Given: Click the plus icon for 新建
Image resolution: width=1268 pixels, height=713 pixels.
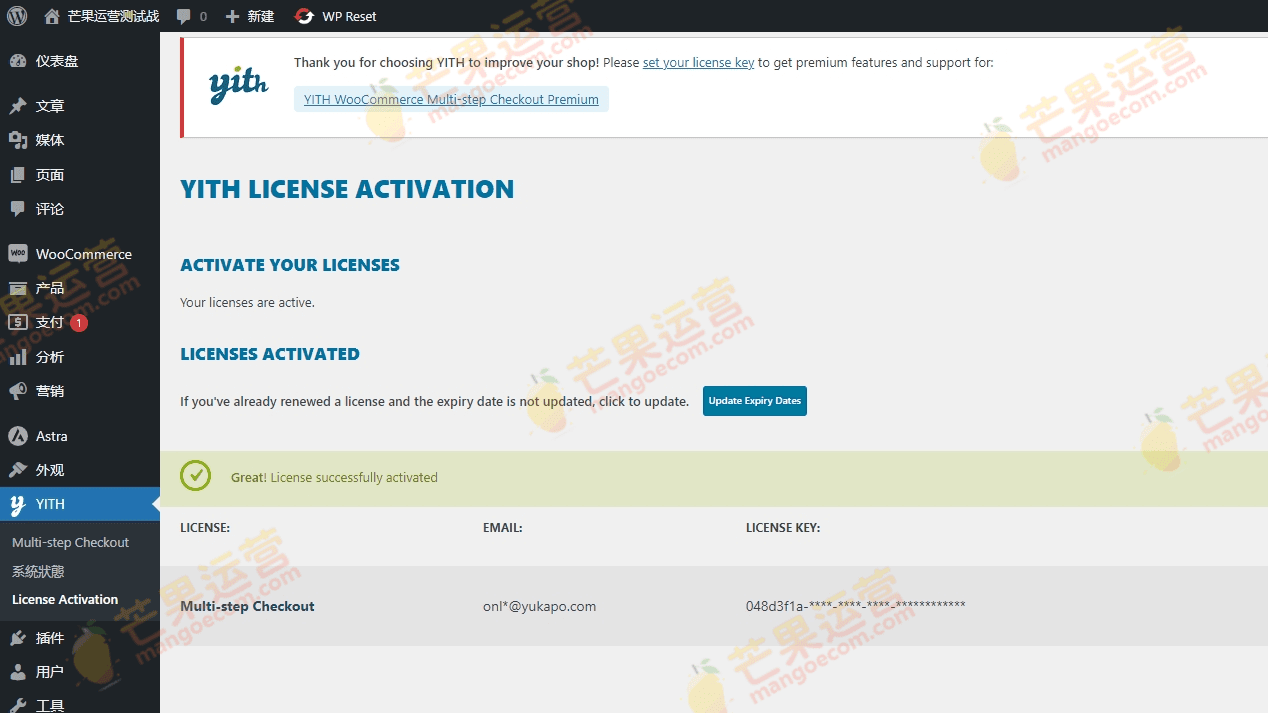Looking at the screenshot, I should pyautogui.click(x=232, y=16).
